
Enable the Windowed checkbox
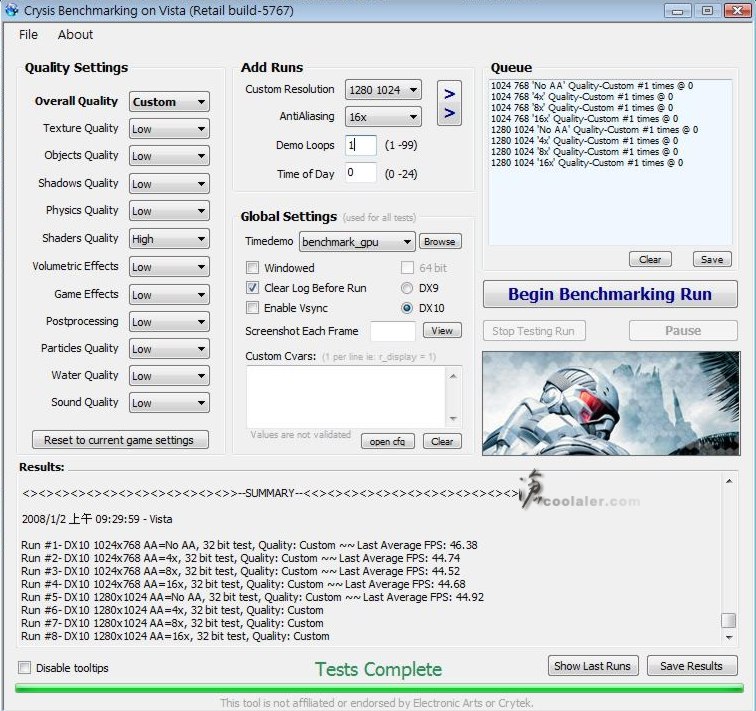click(x=252, y=268)
